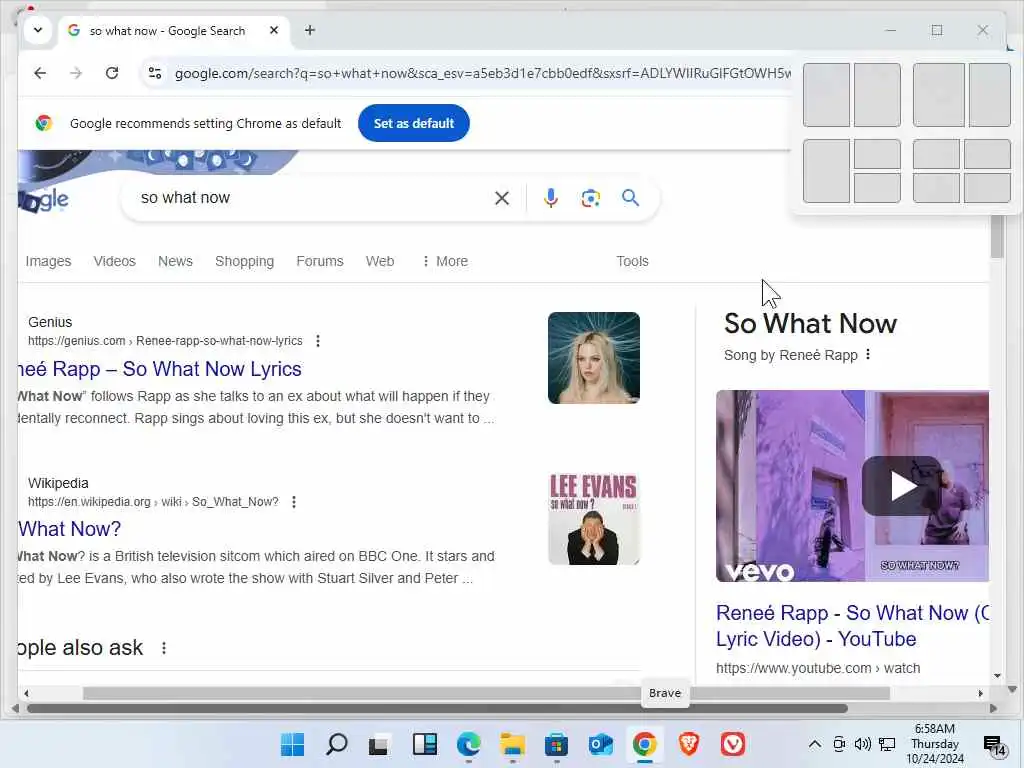Click the vertical scrollbar down arrow
1024x768 pixels.
(x=997, y=676)
